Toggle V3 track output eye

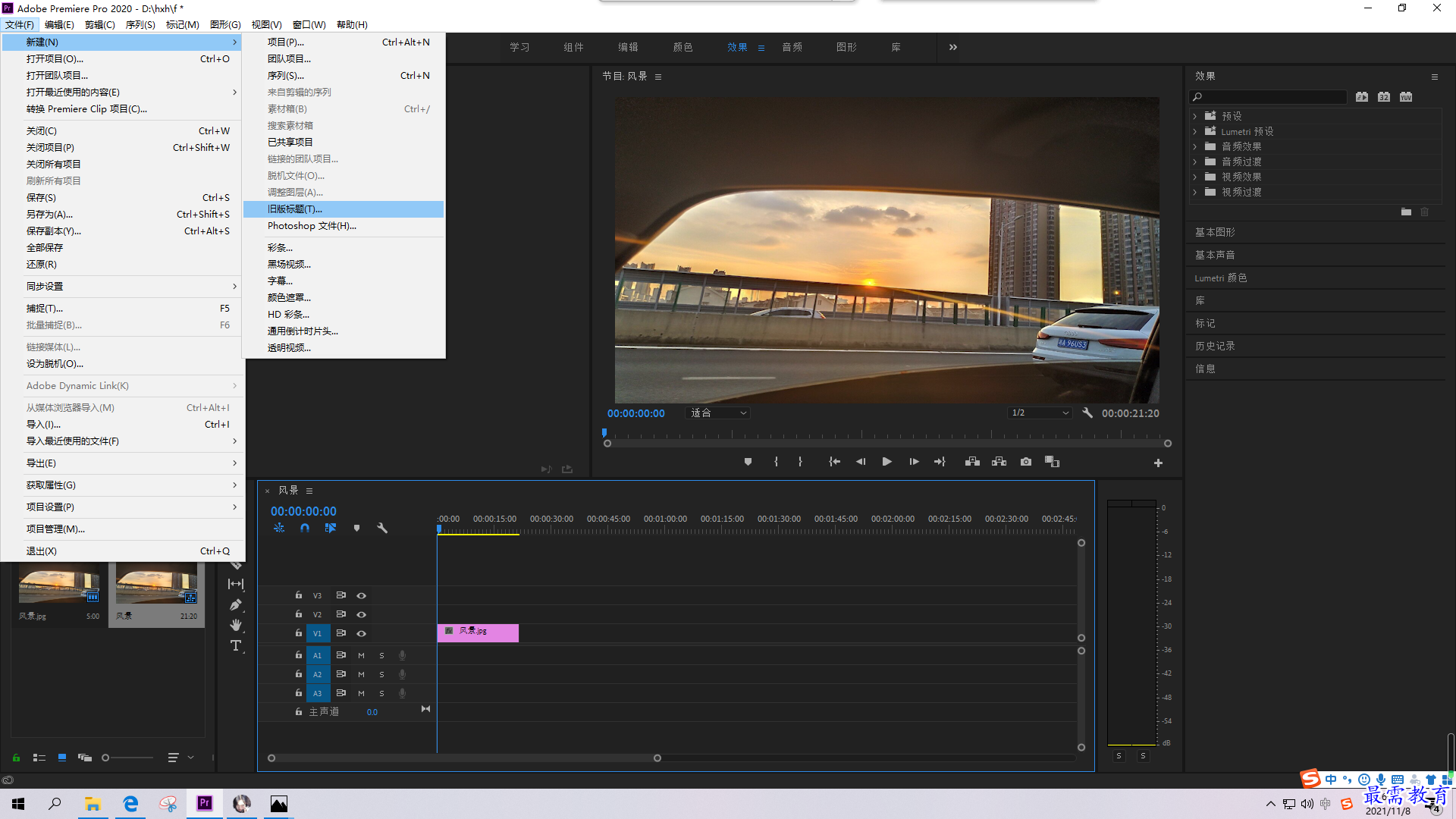[x=362, y=595]
